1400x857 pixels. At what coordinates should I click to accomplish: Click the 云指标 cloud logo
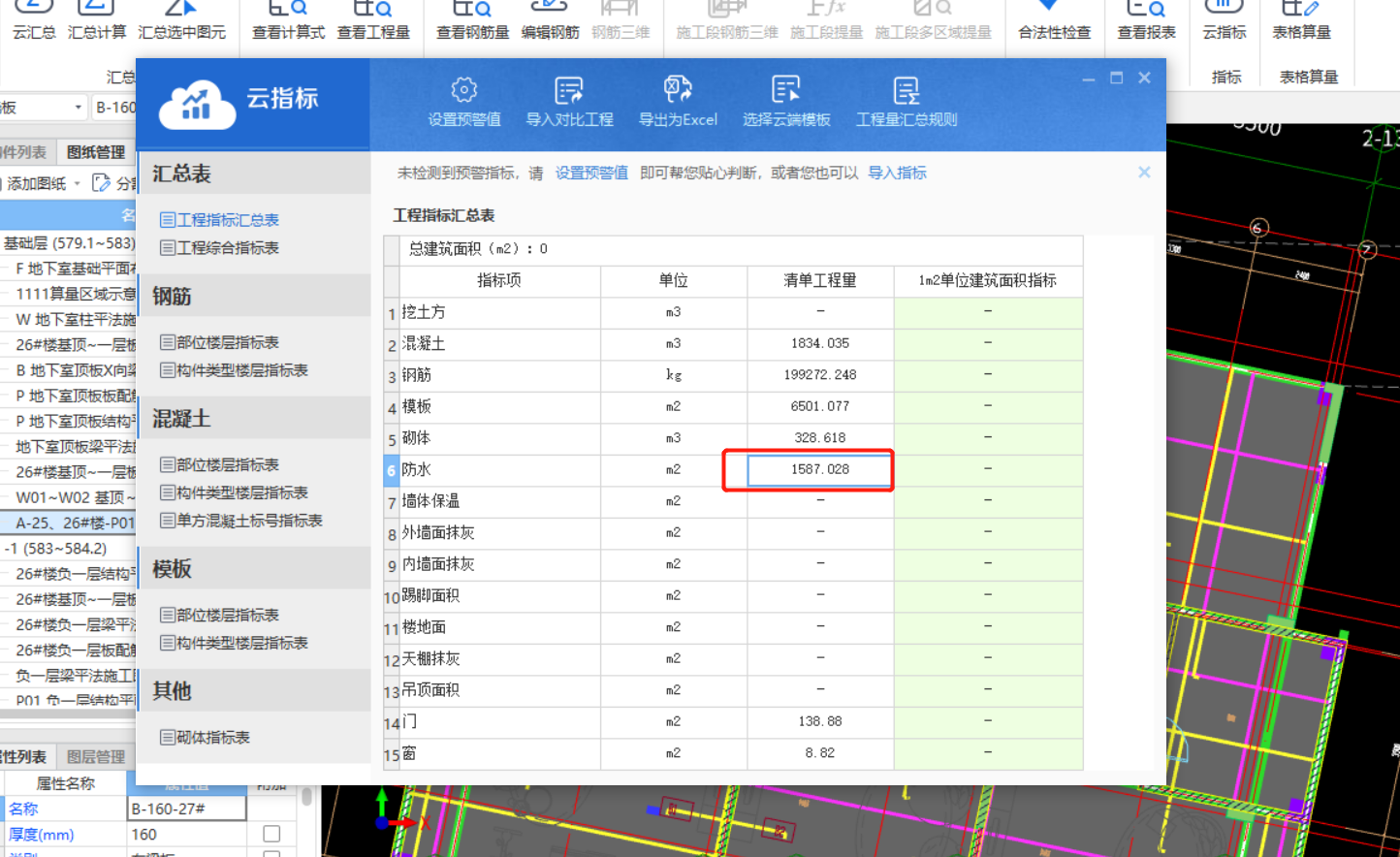click(x=197, y=103)
